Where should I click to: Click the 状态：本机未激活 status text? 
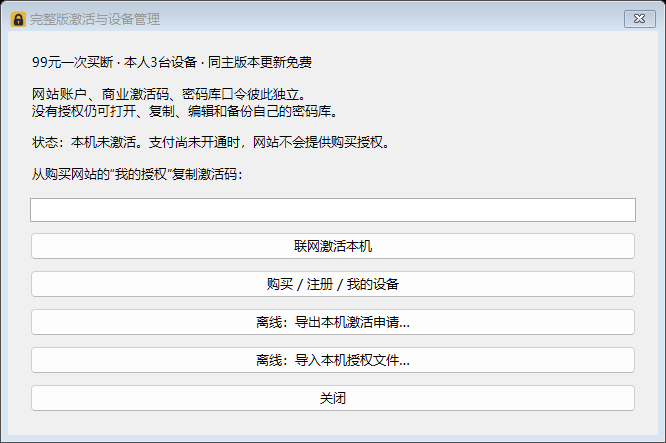[x=211, y=142]
